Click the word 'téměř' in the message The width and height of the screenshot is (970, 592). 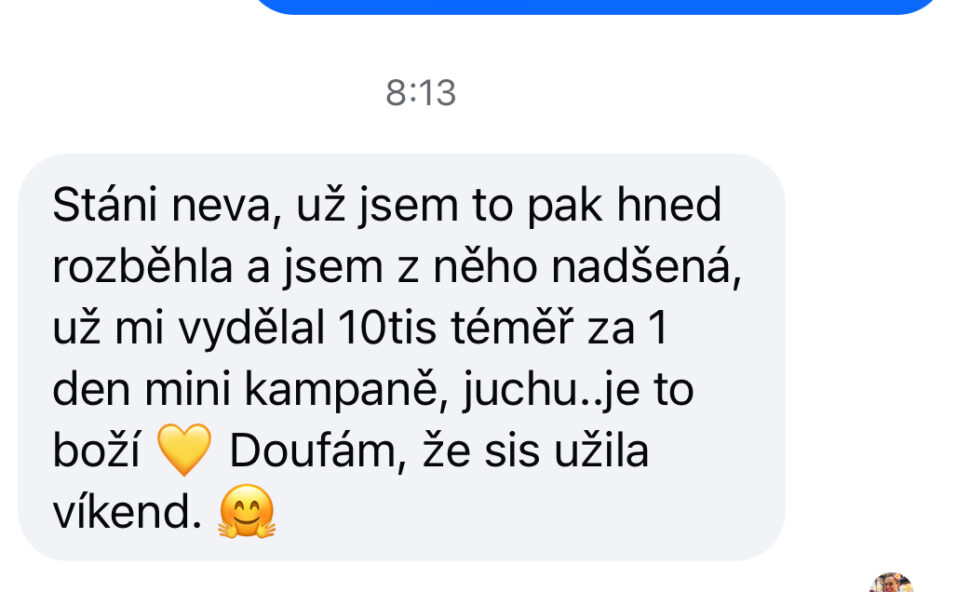pyautogui.click(x=512, y=327)
